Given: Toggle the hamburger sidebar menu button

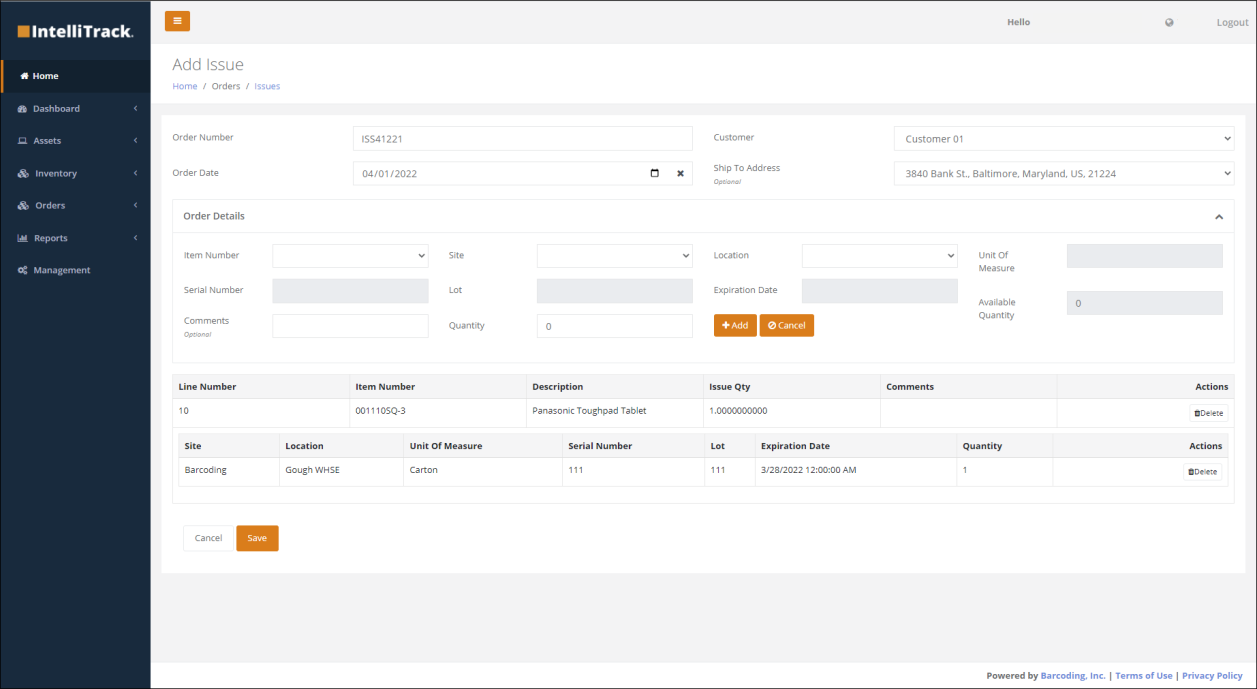Looking at the screenshot, I should 177,21.
